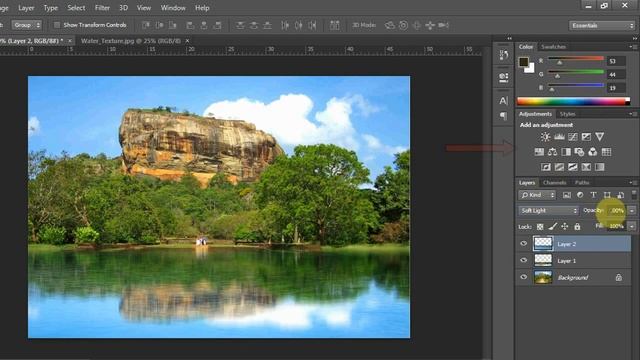Open the Layers panel flyout menu
This screenshot has width=640, height=360.
[x=633, y=182]
